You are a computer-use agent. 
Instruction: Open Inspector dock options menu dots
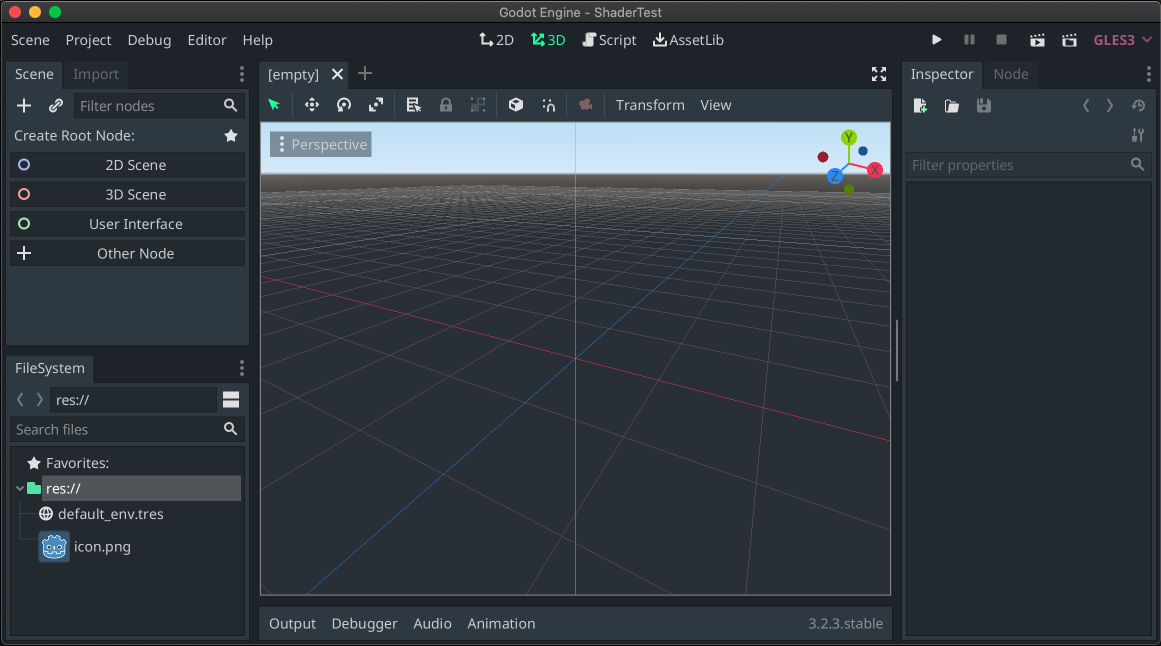tap(1148, 74)
